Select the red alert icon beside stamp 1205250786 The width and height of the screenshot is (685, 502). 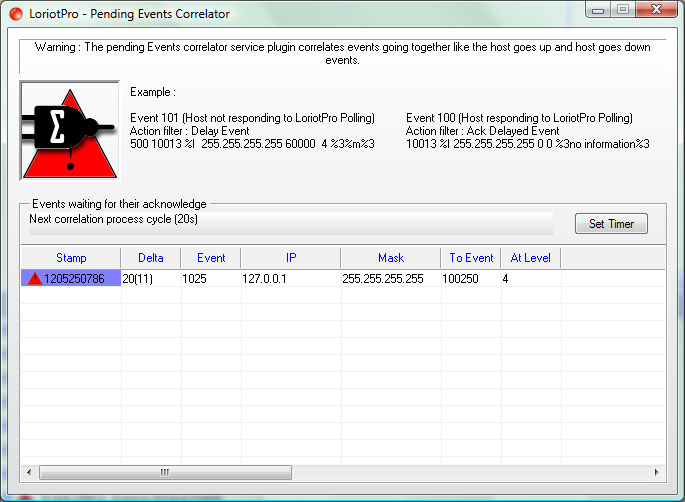[x=35, y=278]
